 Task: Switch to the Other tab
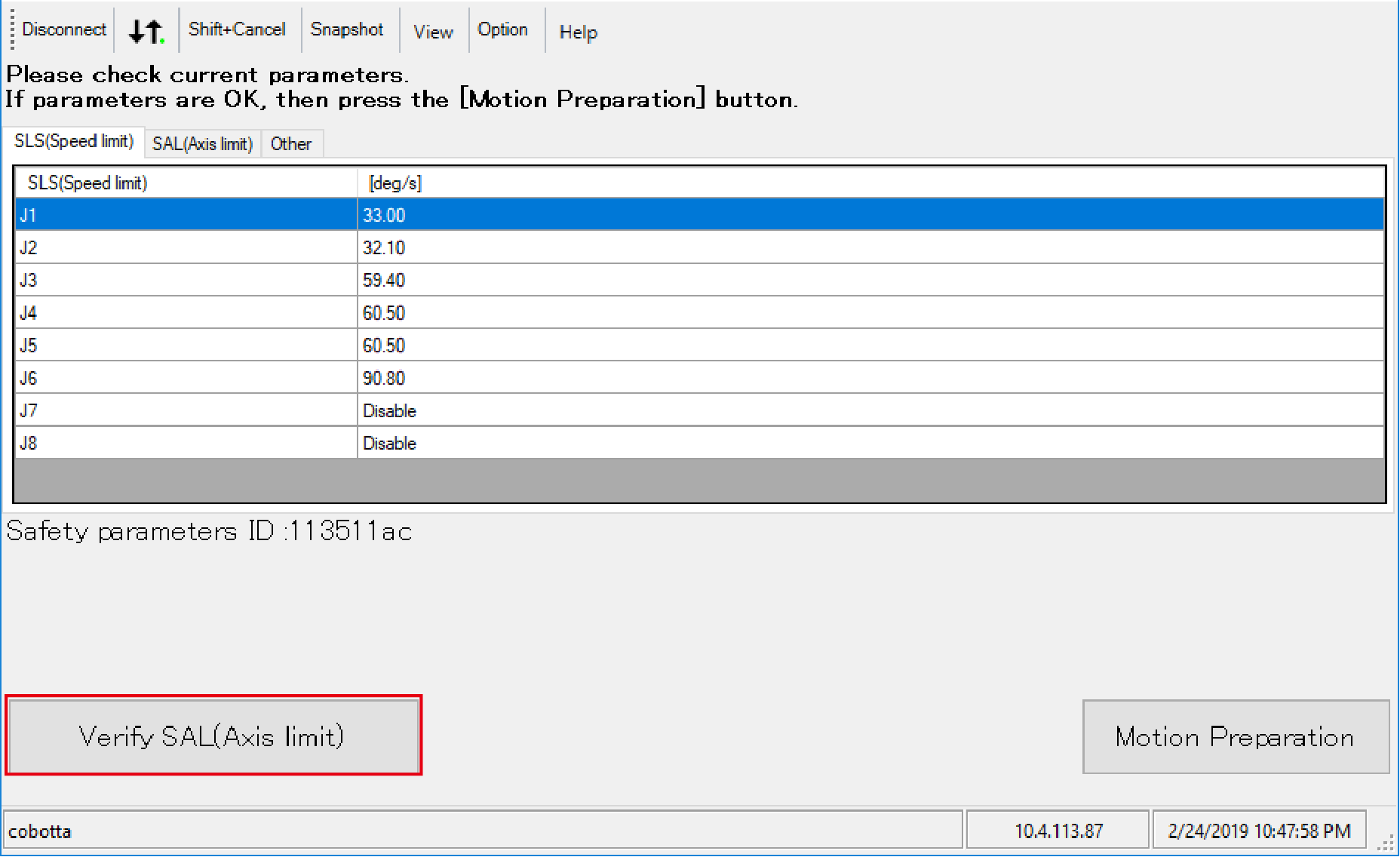291,143
